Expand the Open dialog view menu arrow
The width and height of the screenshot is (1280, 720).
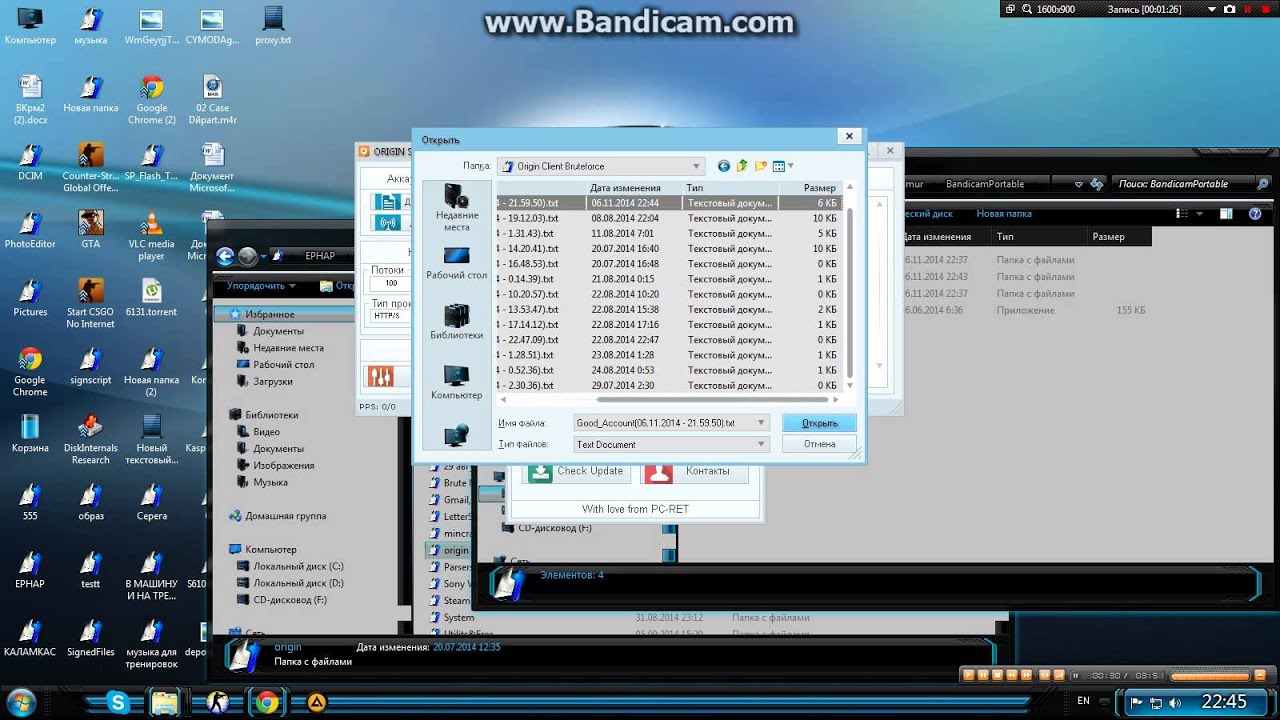pyautogui.click(x=791, y=166)
